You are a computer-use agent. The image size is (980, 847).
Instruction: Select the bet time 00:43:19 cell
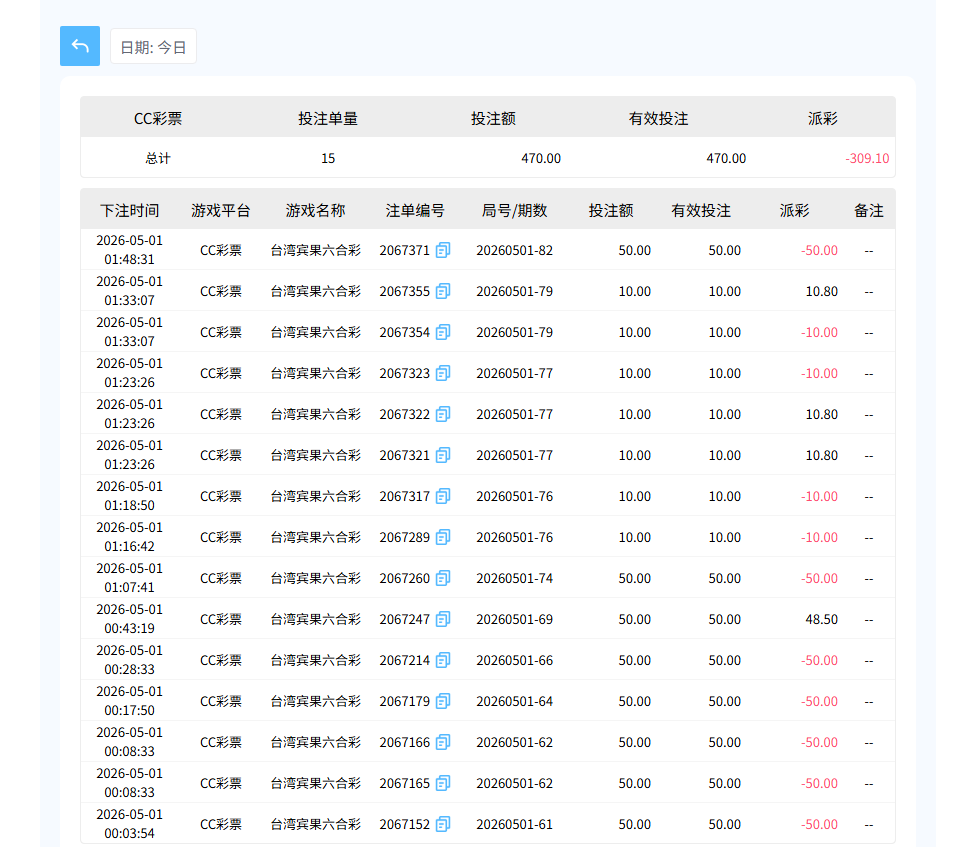(x=129, y=619)
